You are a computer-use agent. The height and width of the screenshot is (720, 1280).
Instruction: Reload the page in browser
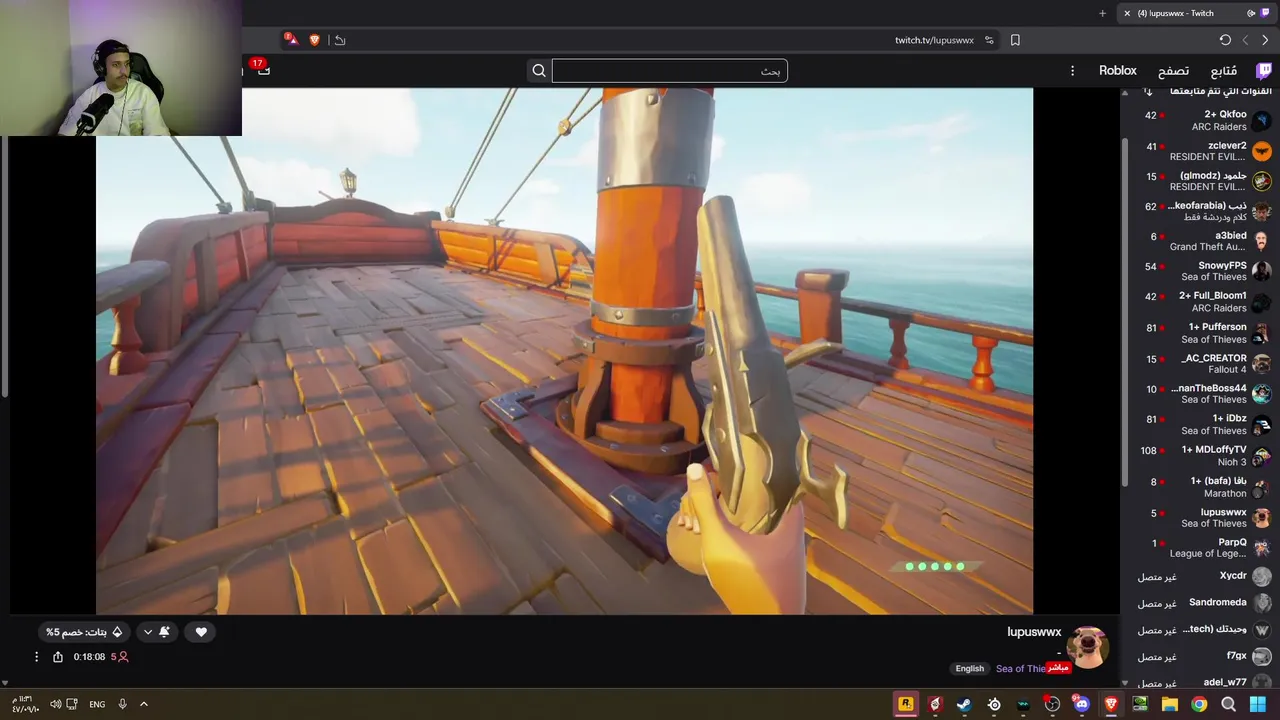click(1225, 40)
